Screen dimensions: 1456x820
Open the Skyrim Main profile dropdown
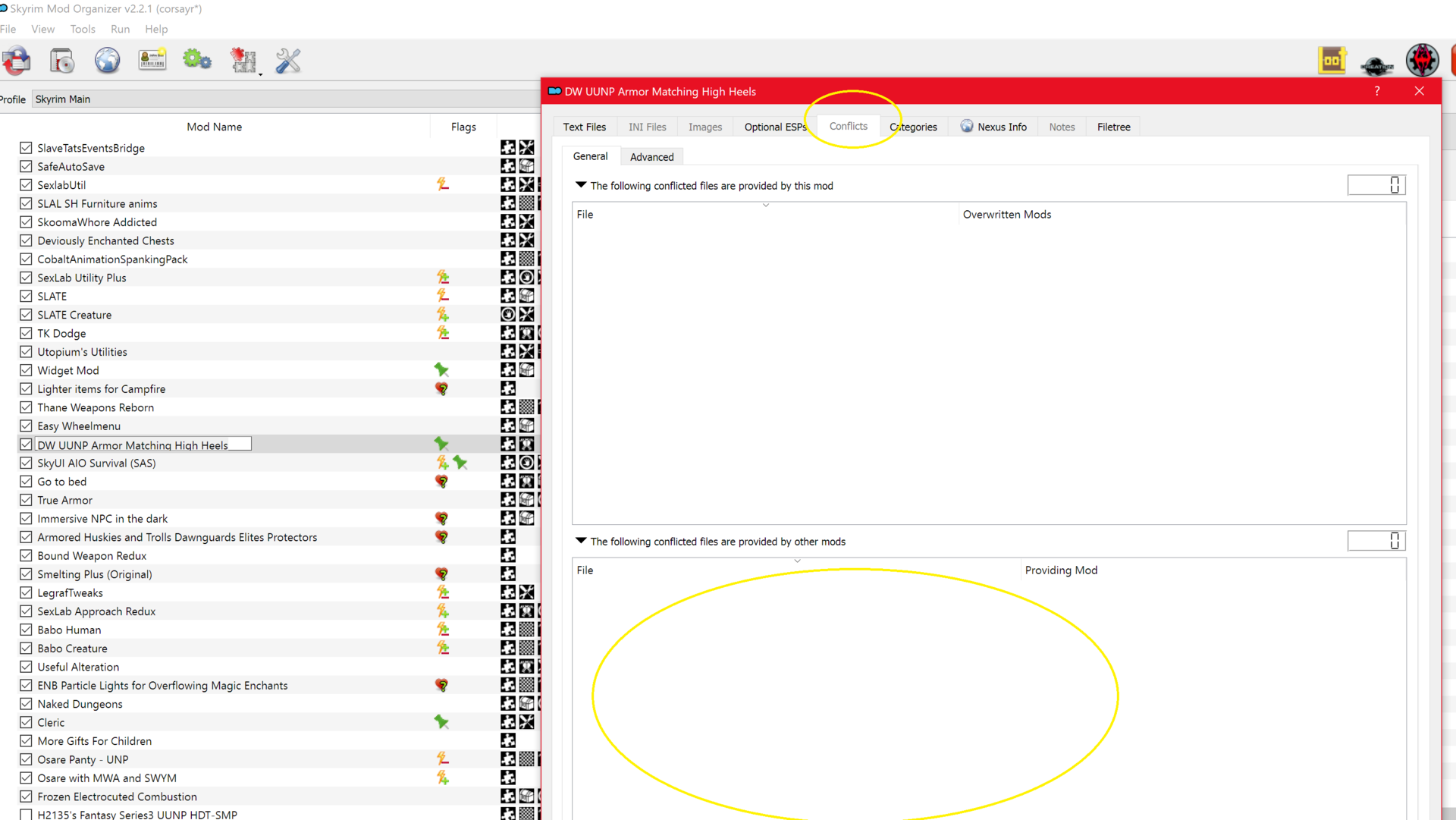pyautogui.click(x=285, y=99)
